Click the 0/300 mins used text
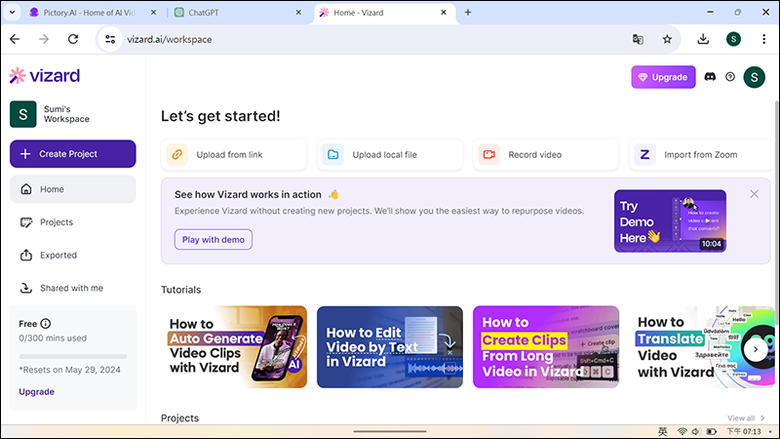 point(53,338)
